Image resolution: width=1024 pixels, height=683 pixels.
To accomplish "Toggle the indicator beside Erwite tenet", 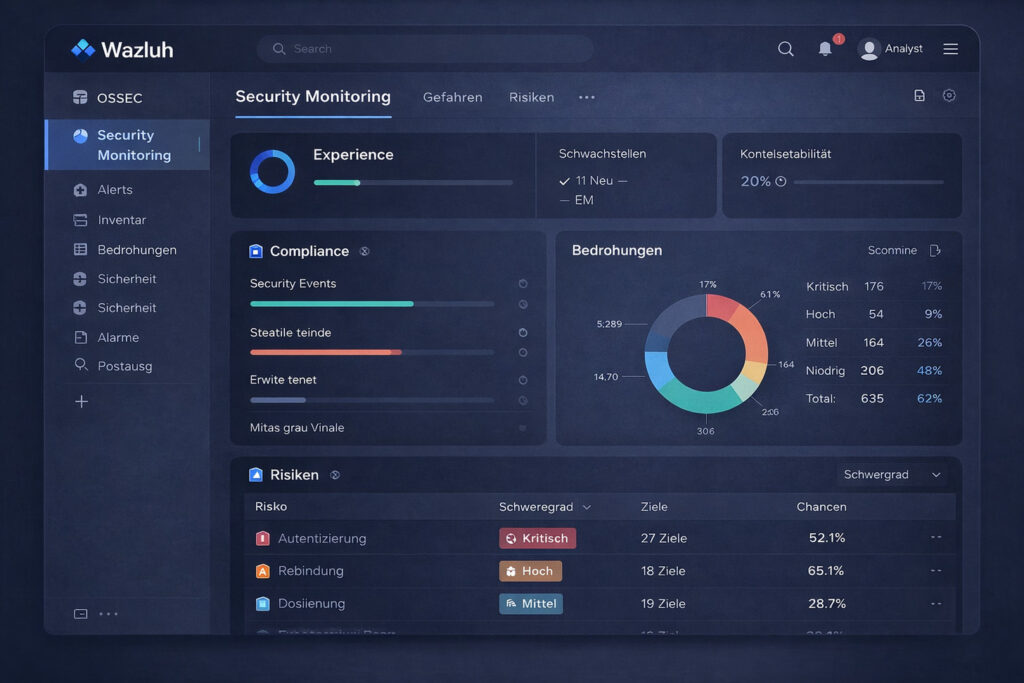I will (x=522, y=380).
